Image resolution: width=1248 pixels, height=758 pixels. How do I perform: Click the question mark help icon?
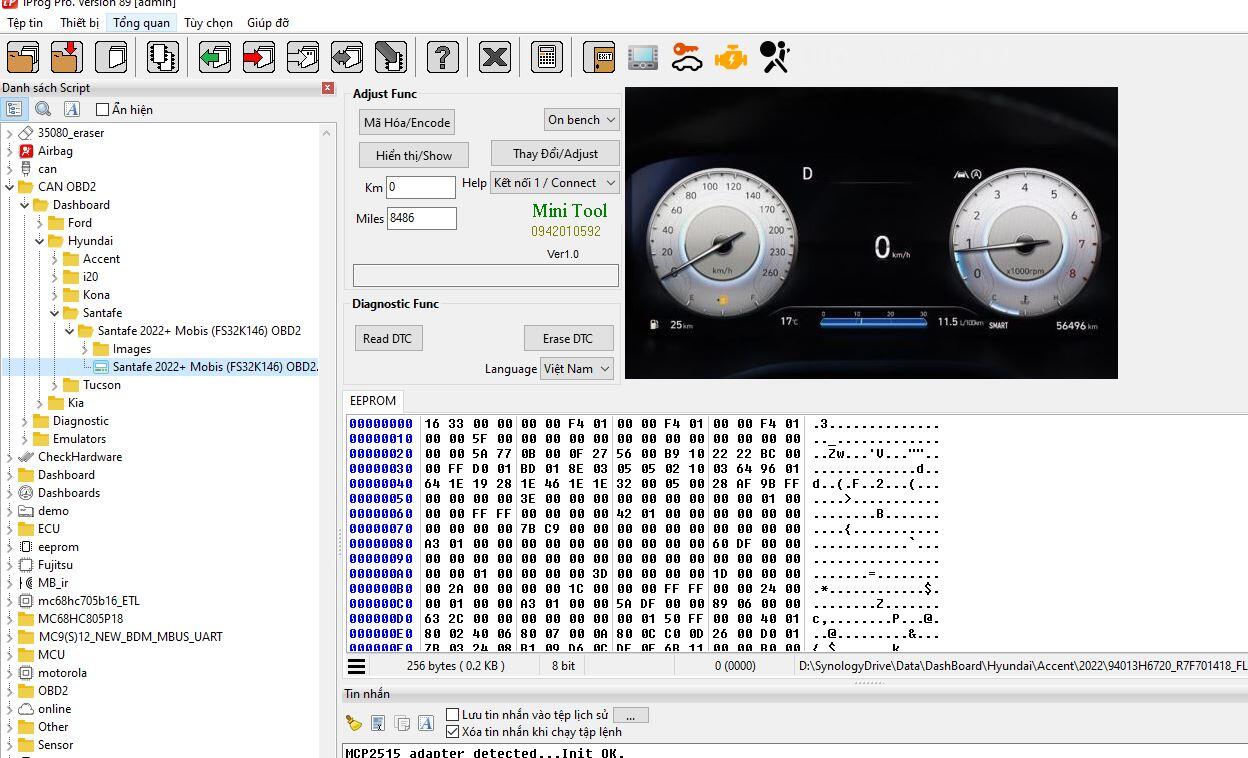442,57
